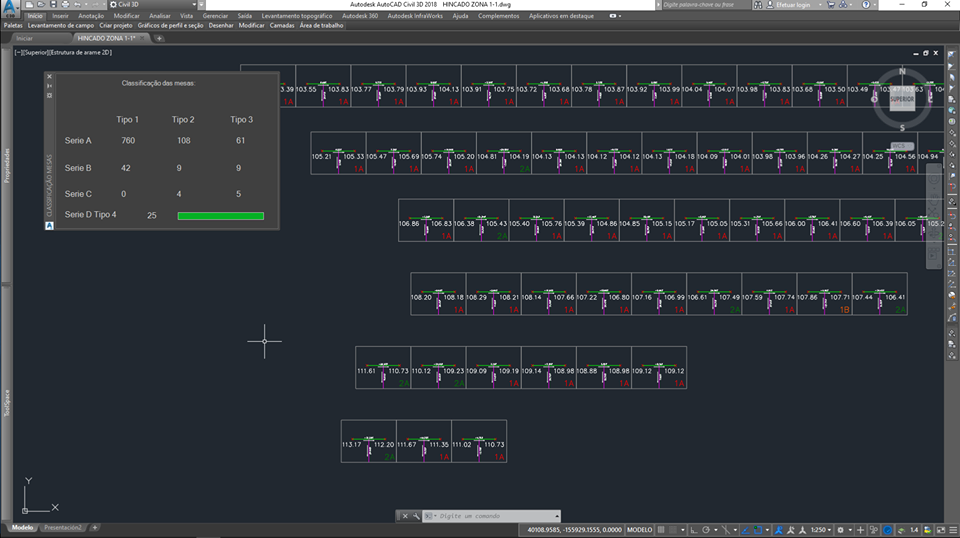The height and width of the screenshot is (538, 960).
Task: Click the Print plotter icon
Action: (x=65, y=4)
